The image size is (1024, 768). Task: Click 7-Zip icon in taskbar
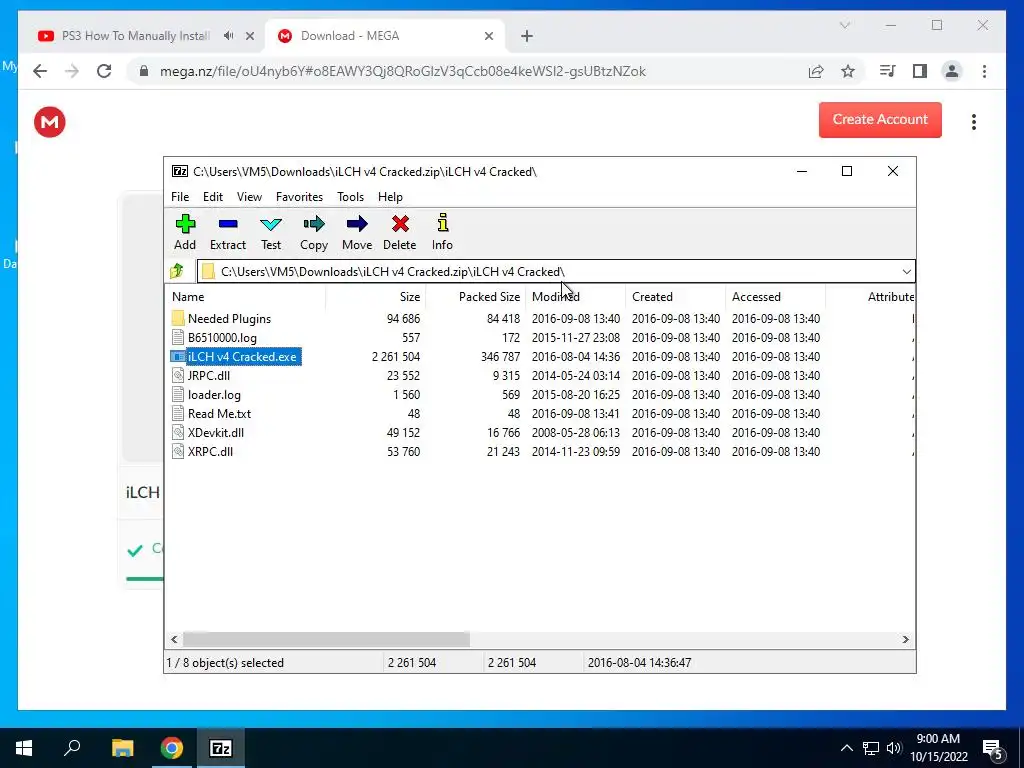click(x=221, y=748)
